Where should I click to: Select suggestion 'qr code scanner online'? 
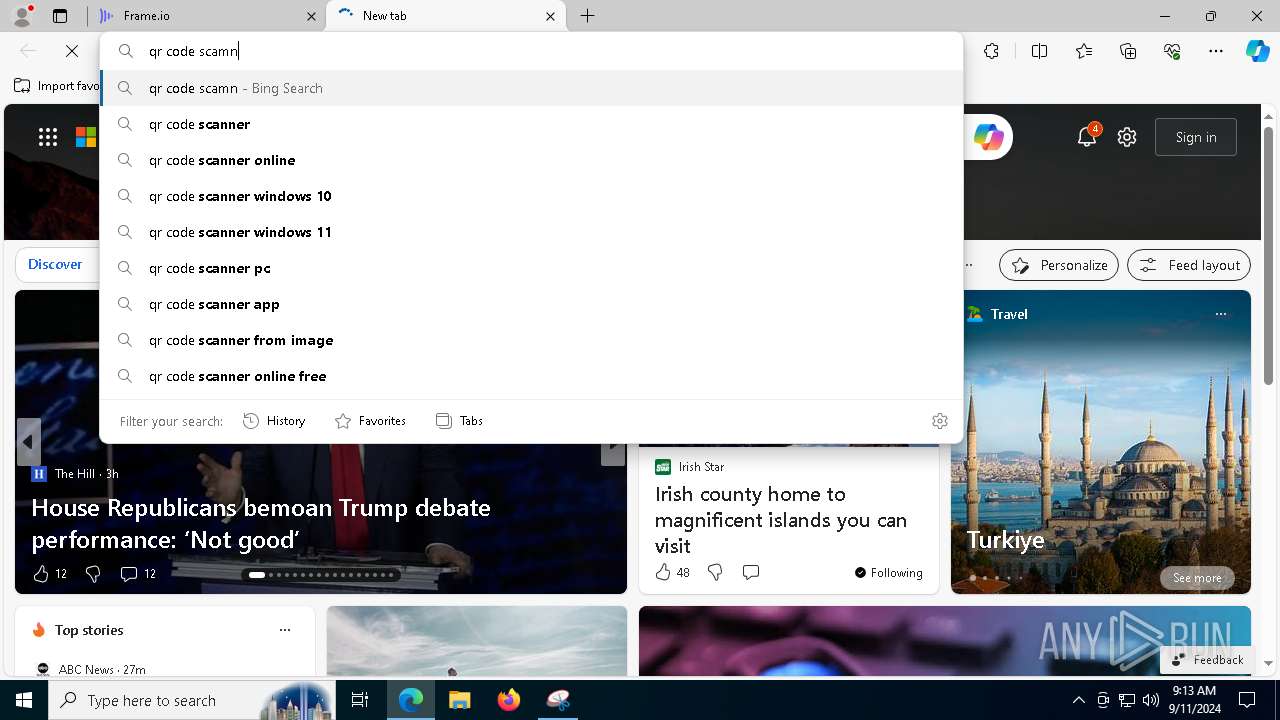point(531,160)
